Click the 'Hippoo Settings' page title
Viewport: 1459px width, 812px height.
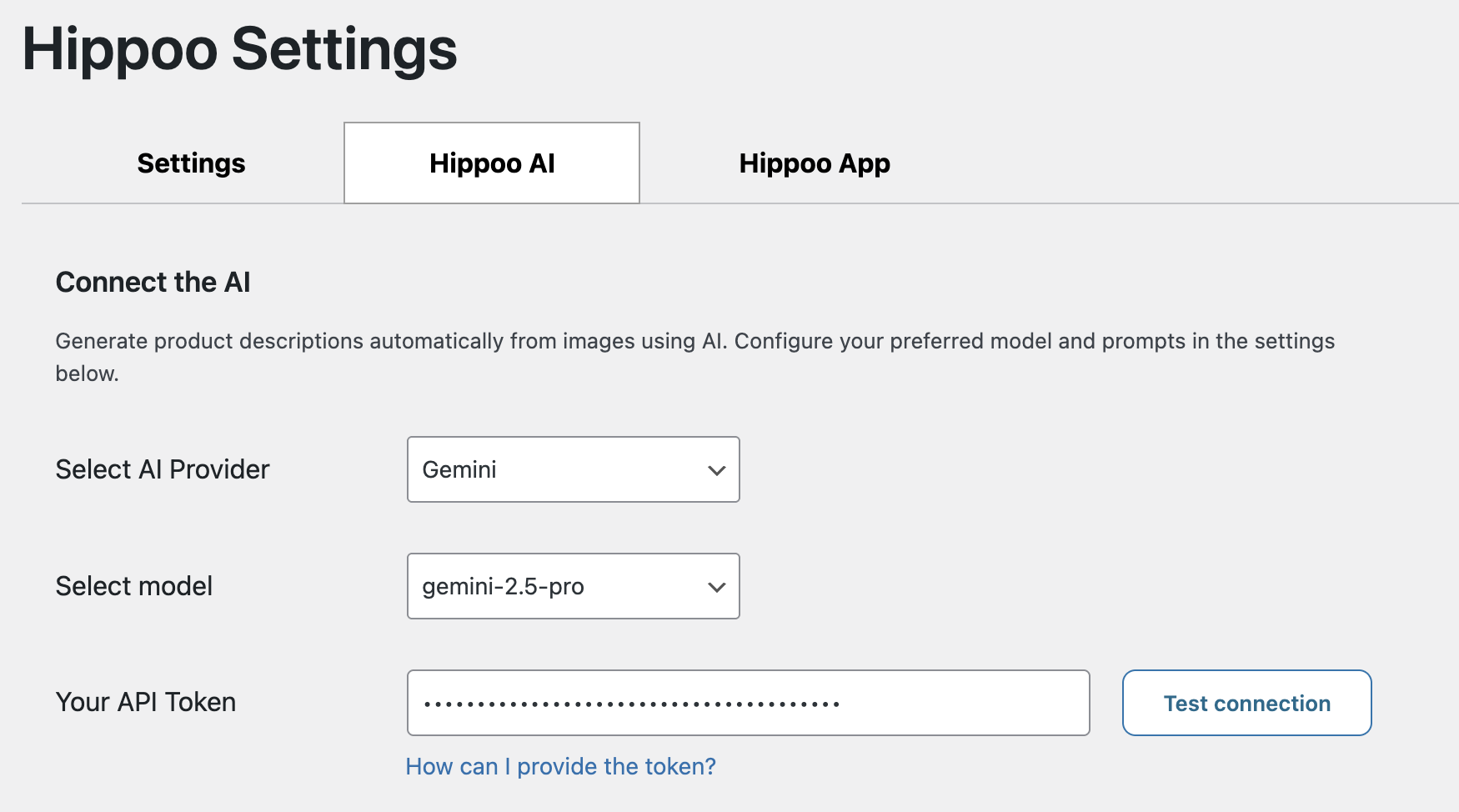click(x=240, y=49)
